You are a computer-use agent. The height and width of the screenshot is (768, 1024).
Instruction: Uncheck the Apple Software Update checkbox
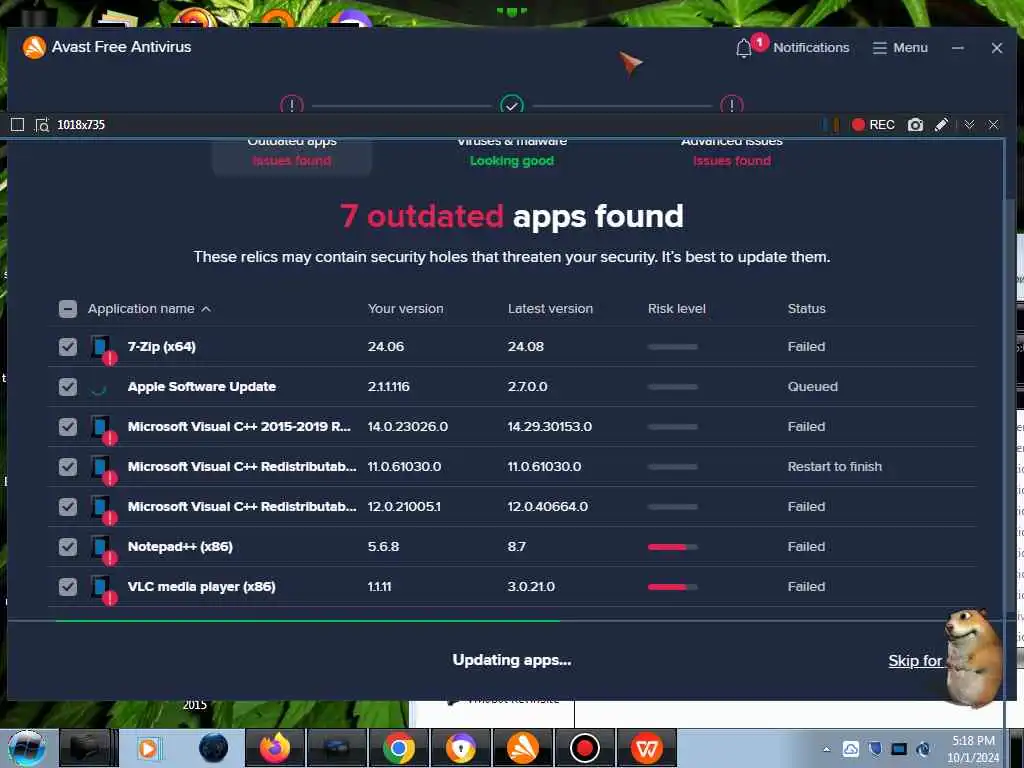(68, 387)
